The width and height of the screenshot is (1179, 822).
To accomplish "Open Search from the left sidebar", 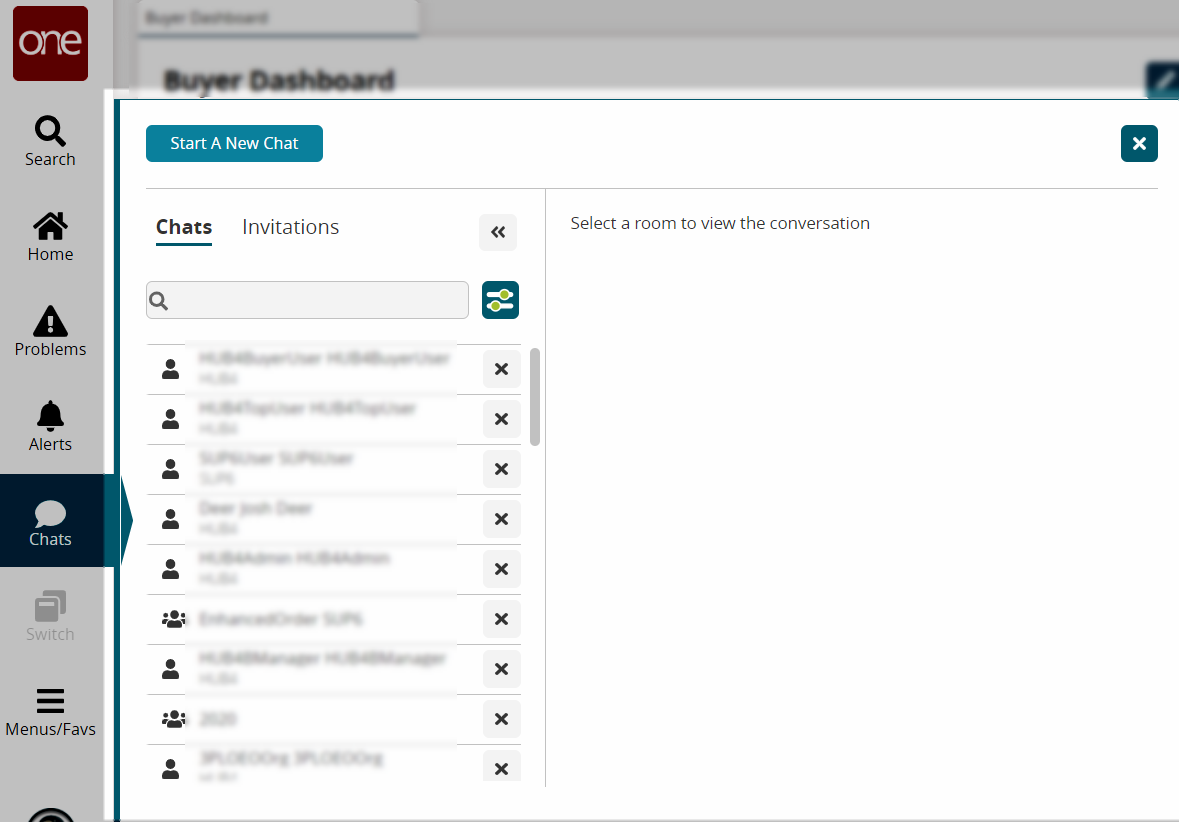I will (50, 141).
